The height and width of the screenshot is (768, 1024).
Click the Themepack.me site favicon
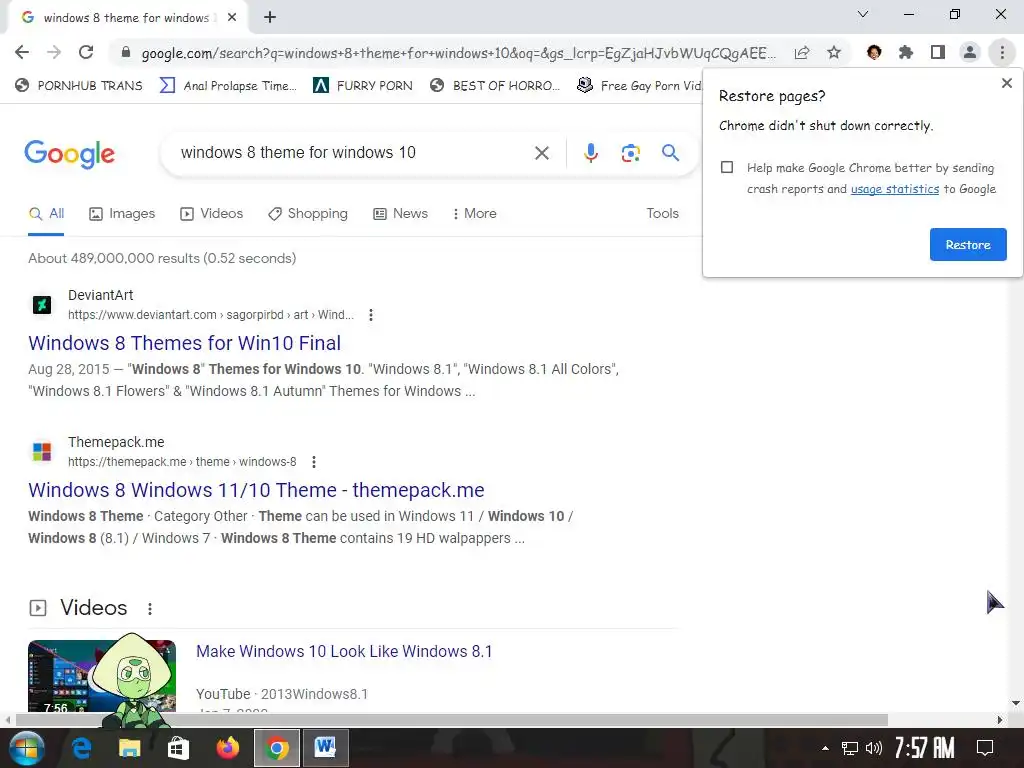(42, 451)
